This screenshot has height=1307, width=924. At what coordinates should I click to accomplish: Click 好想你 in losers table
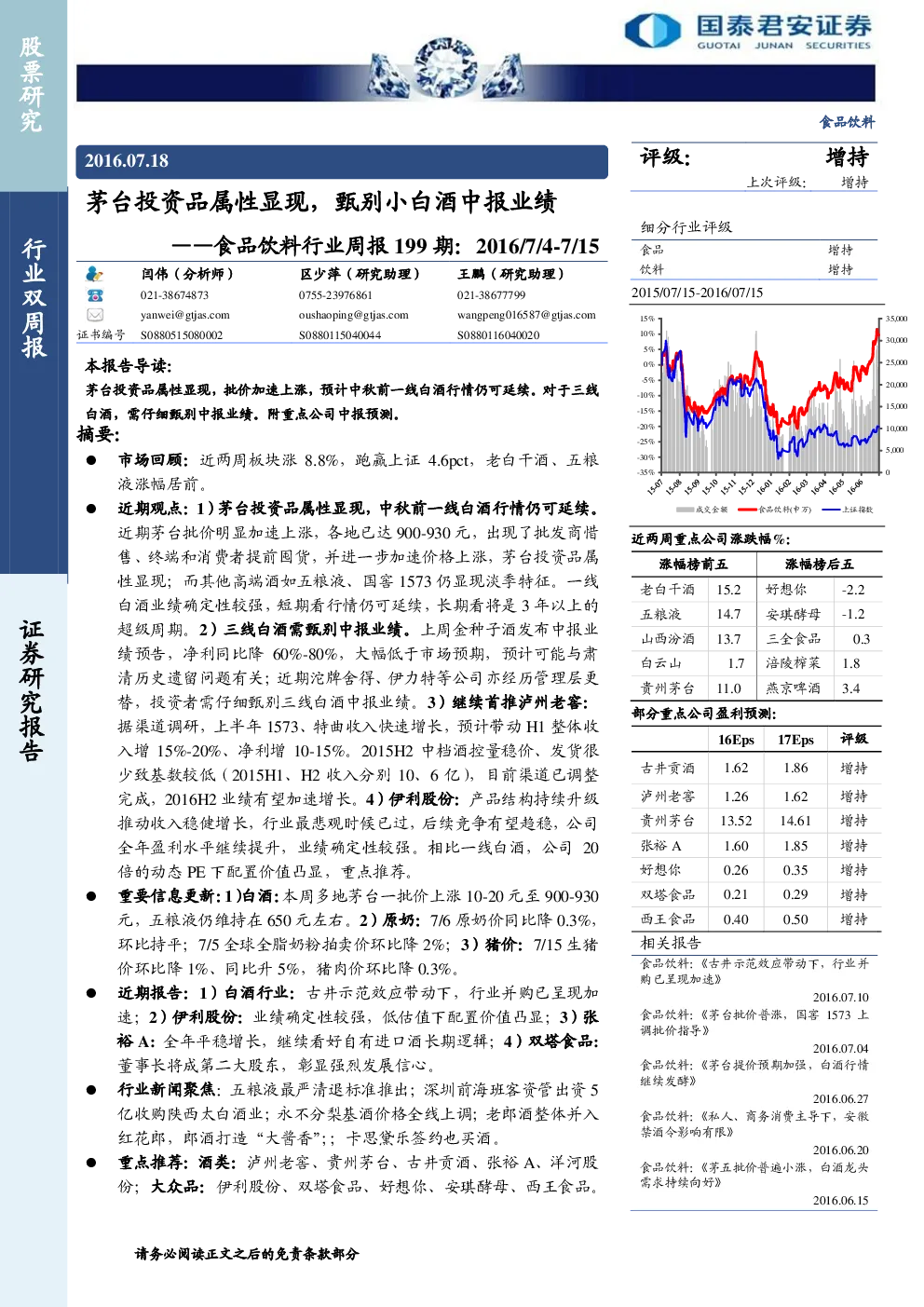pyautogui.click(x=786, y=590)
